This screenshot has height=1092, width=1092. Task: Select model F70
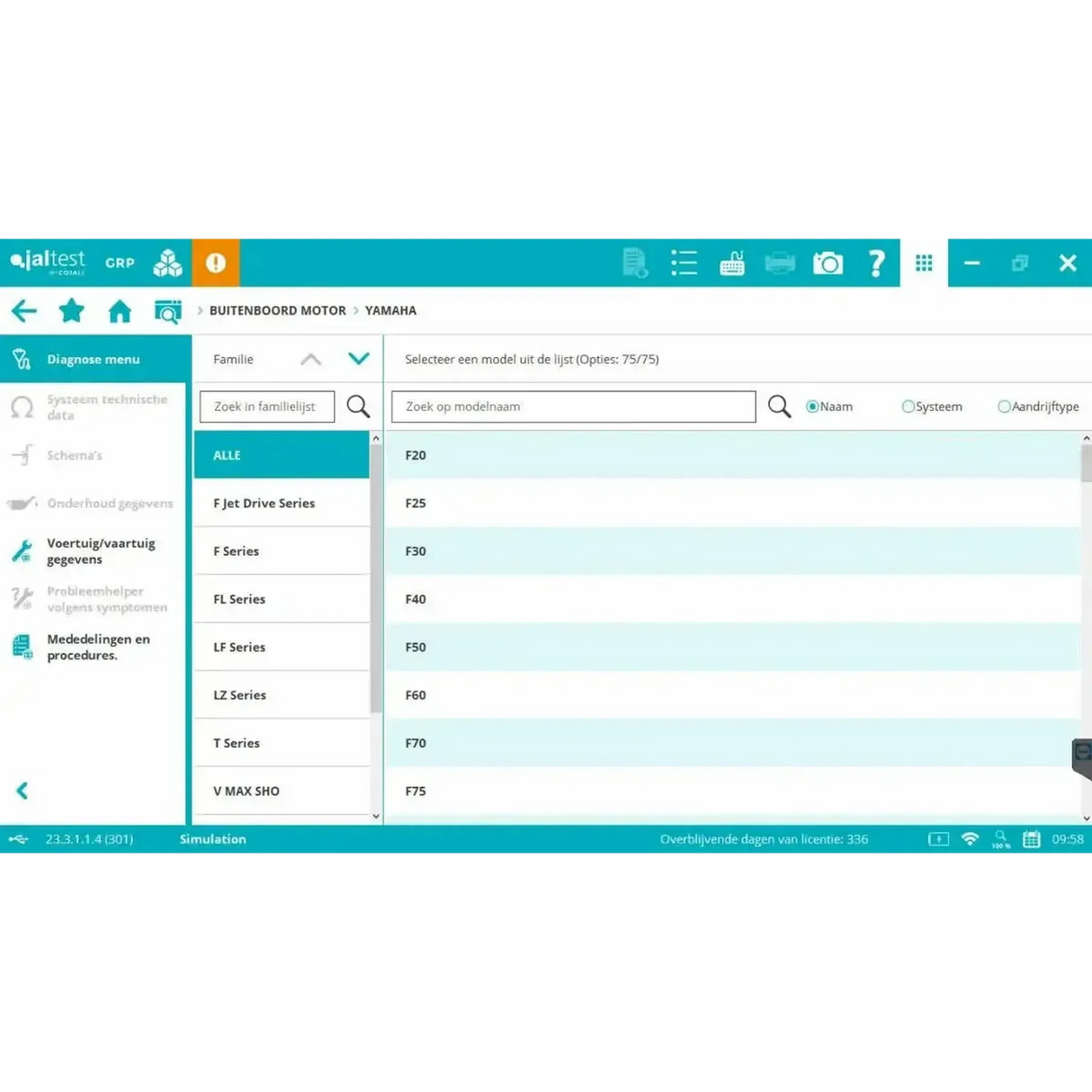(733, 743)
